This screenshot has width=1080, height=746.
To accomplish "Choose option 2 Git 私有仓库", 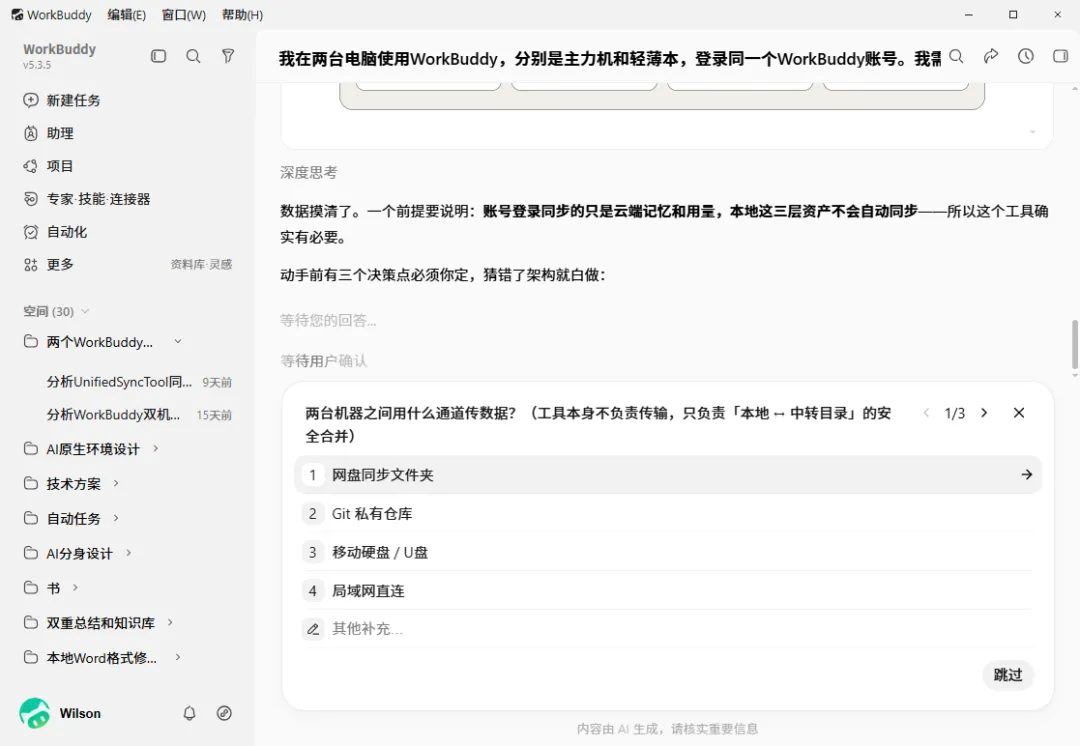I will pos(667,514).
